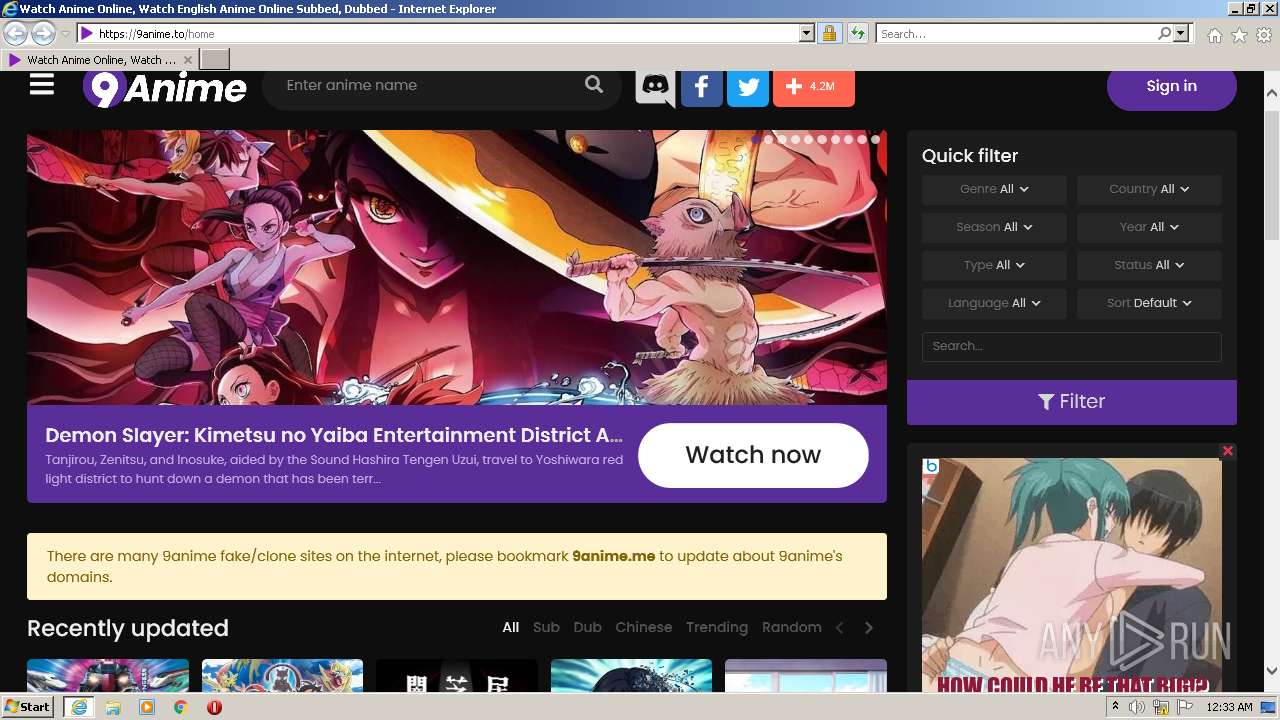Expand the Type filter dropdown
The height and width of the screenshot is (720, 1280).
pyautogui.click(x=994, y=265)
